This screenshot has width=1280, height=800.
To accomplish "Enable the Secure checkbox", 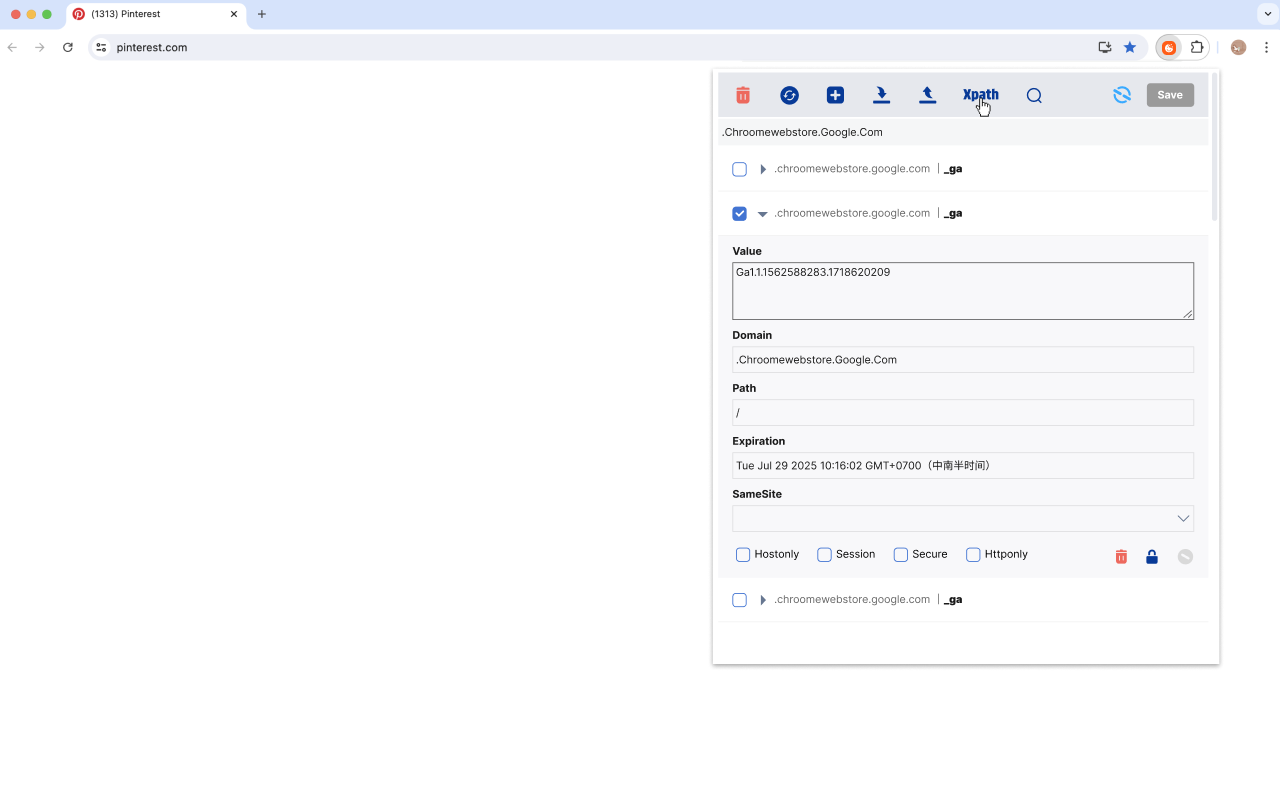I will (x=899, y=554).
